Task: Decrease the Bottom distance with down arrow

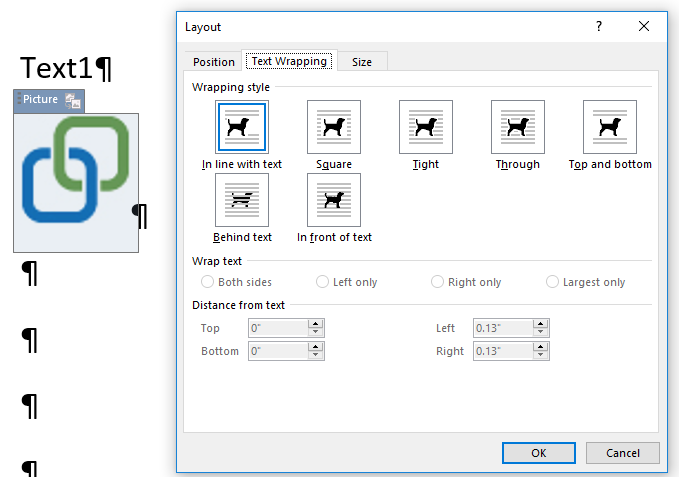Action: [316, 355]
